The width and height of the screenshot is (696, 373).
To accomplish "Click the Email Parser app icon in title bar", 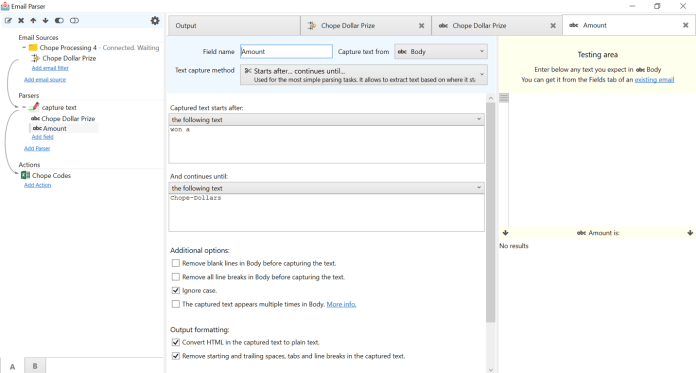I will [x=5, y=6].
